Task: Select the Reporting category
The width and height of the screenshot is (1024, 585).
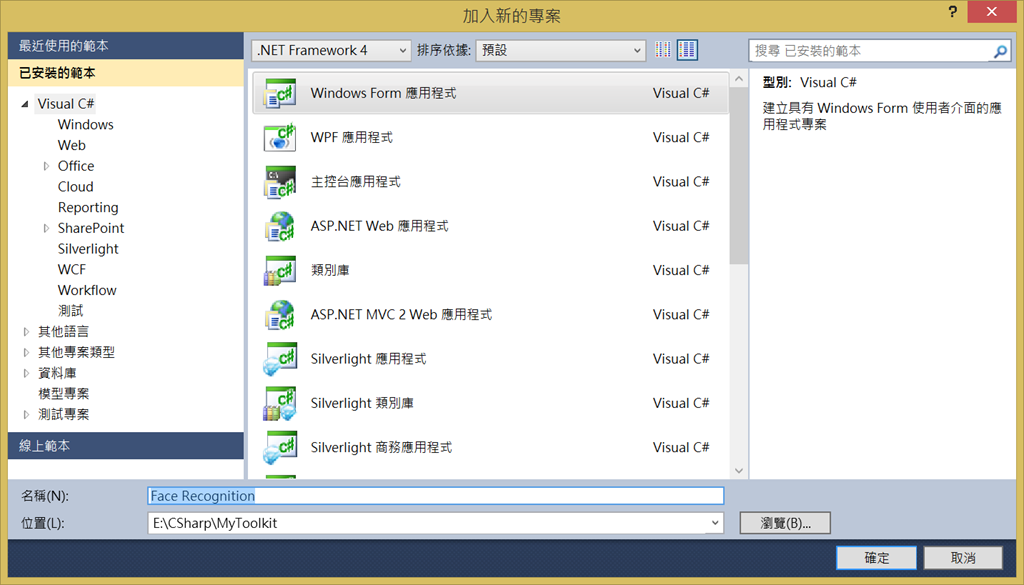Action: click(x=88, y=208)
